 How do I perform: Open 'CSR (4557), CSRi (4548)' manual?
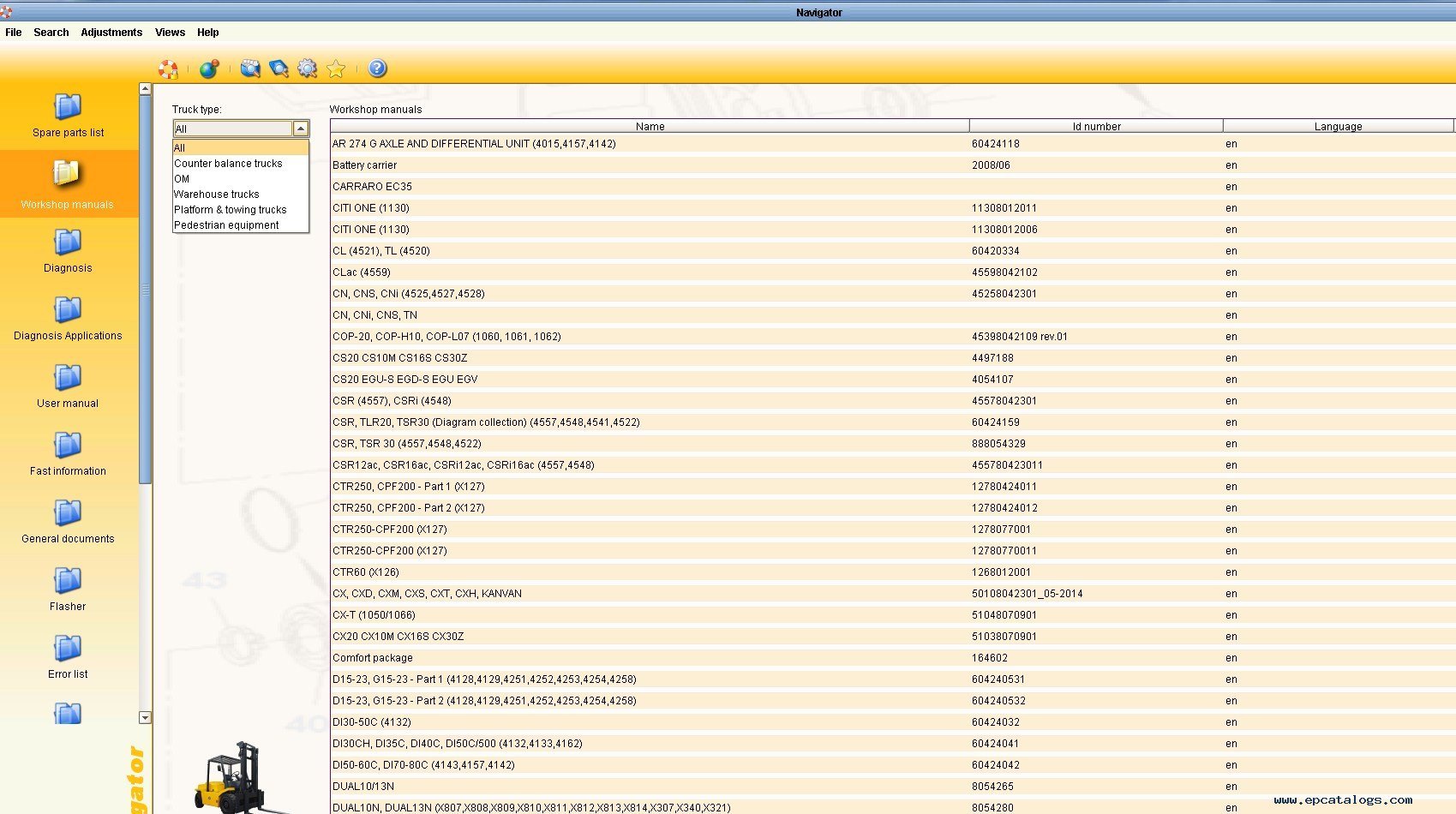coord(892,401)
